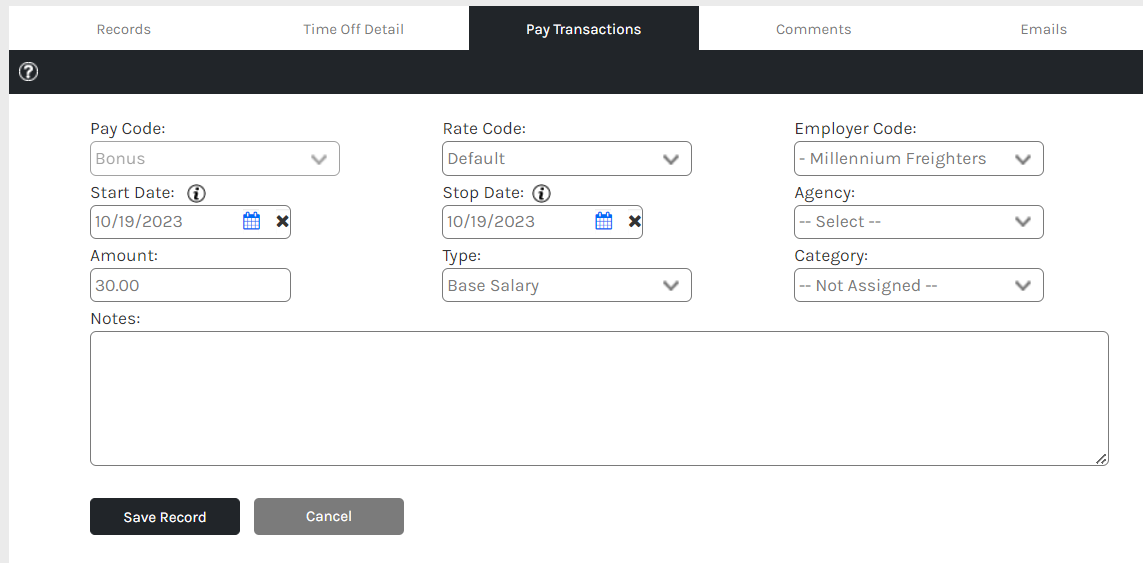
Task: Click the Employer Code label
Action: pyautogui.click(x=855, y=129)
